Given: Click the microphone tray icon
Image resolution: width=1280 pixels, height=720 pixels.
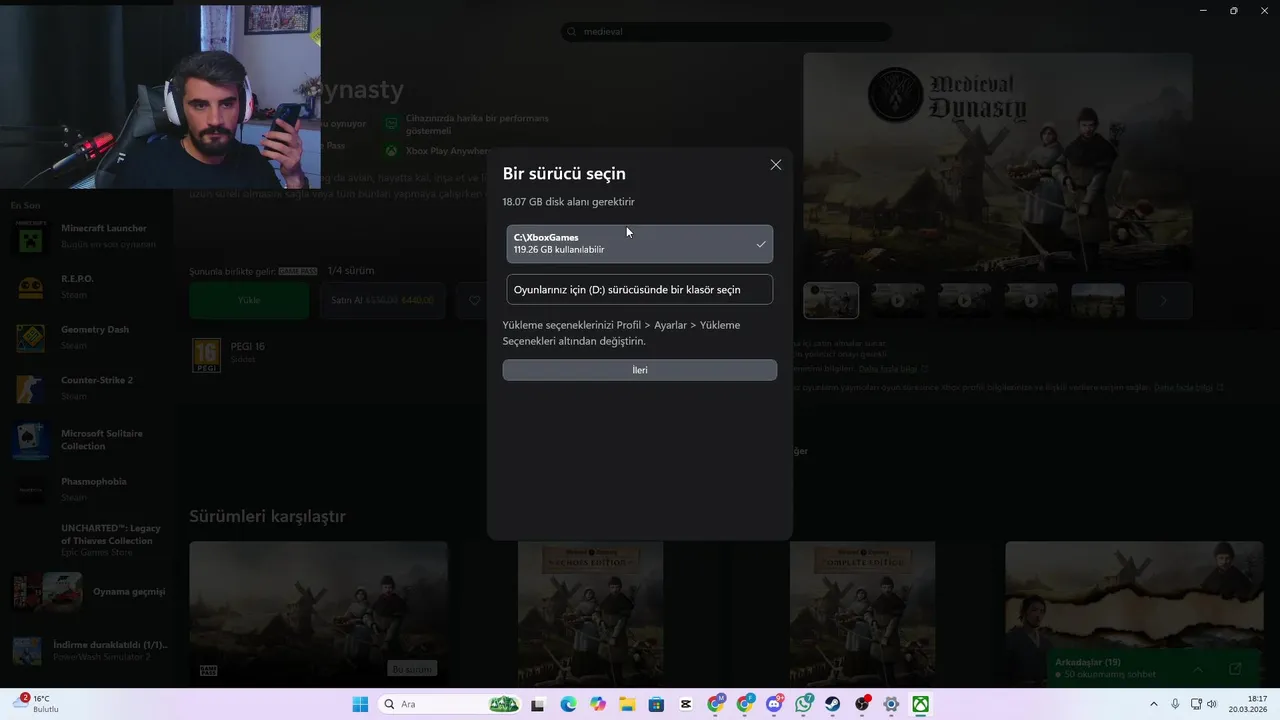Looking at the screenshot, I should [x=1175, y=704].
